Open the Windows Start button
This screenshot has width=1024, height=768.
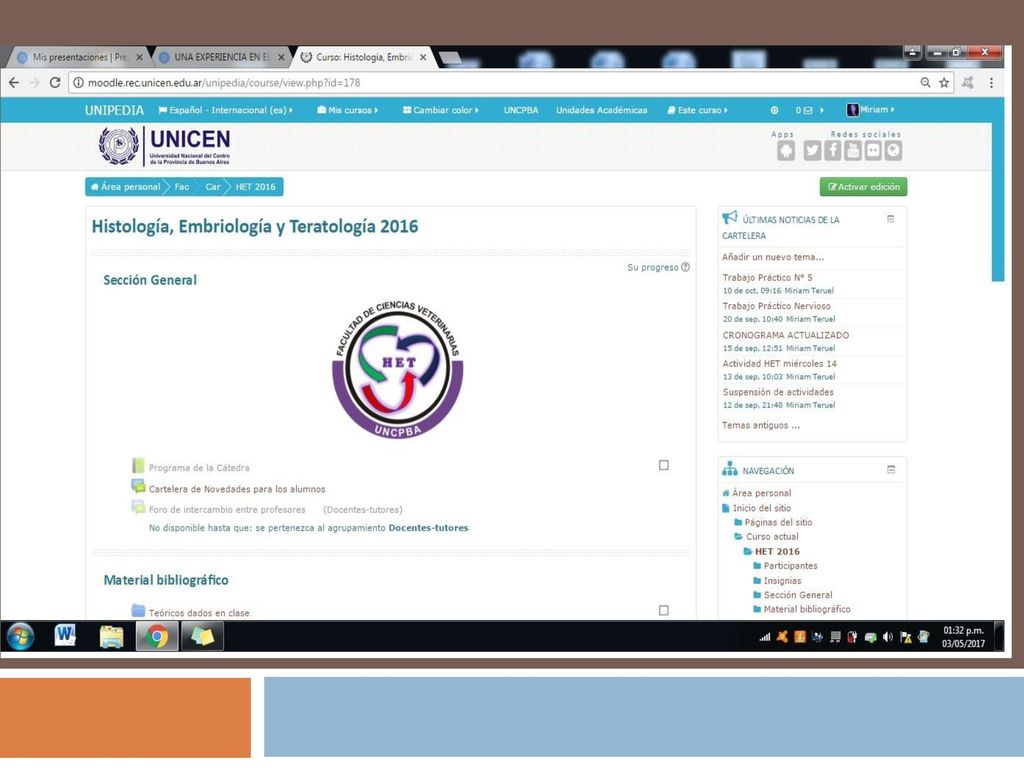(x=20, y=637)
